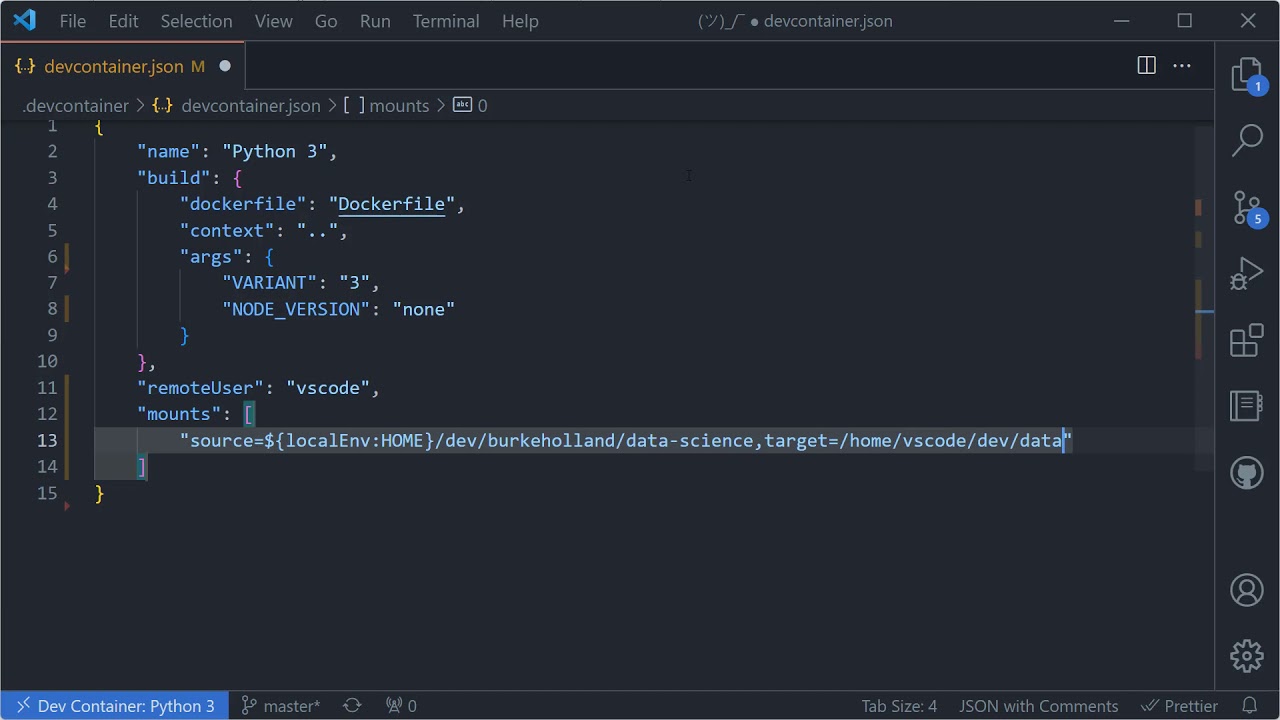The height and width of the screenshot is (720, 1280).
Task: Open the Search view in activity bar
Action: tap(1247, 140)
